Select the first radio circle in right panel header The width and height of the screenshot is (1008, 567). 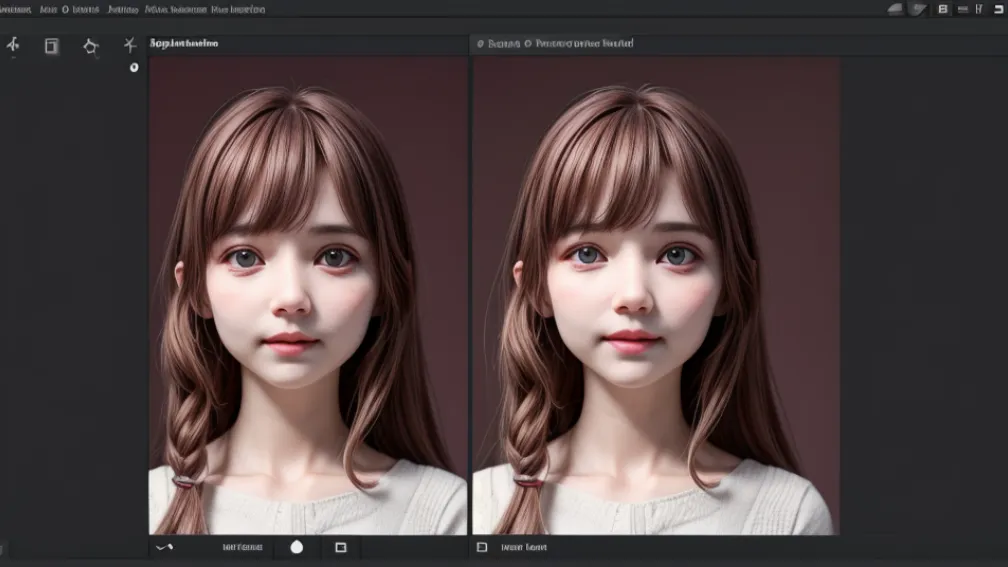point(480,44)
